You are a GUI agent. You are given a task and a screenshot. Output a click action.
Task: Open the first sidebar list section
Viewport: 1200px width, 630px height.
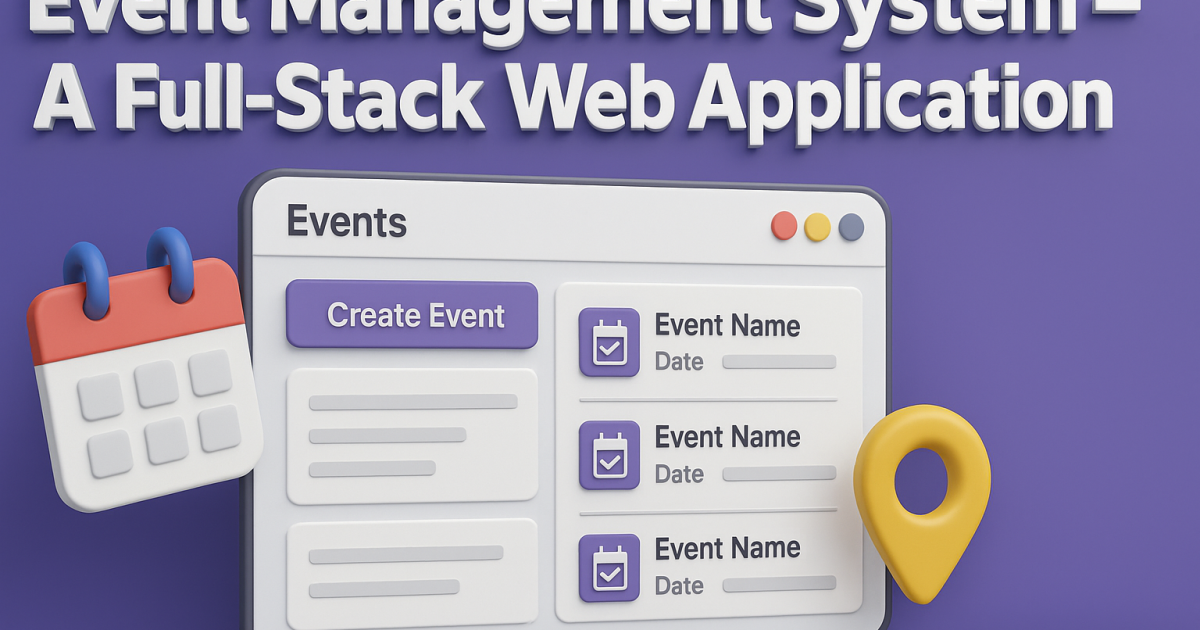coord(411,435)
